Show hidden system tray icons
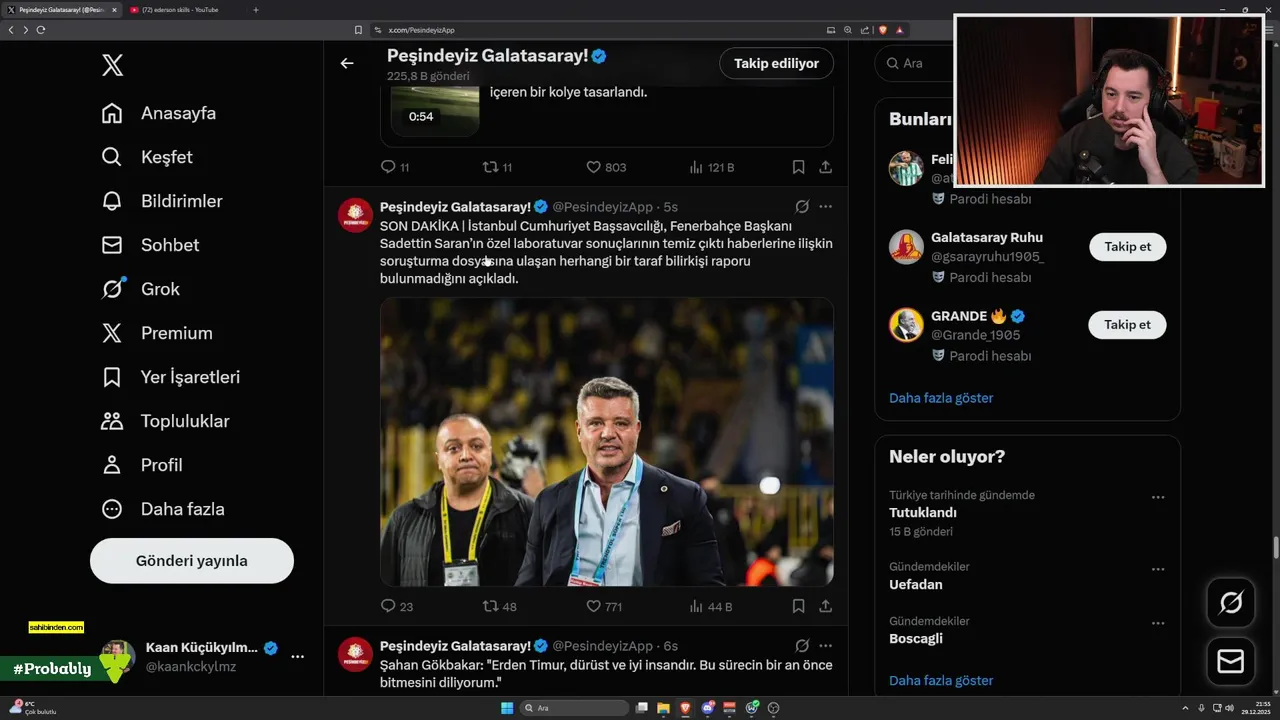The height and width of the screenshot is (720, 1280). (x=1186, y=708)
